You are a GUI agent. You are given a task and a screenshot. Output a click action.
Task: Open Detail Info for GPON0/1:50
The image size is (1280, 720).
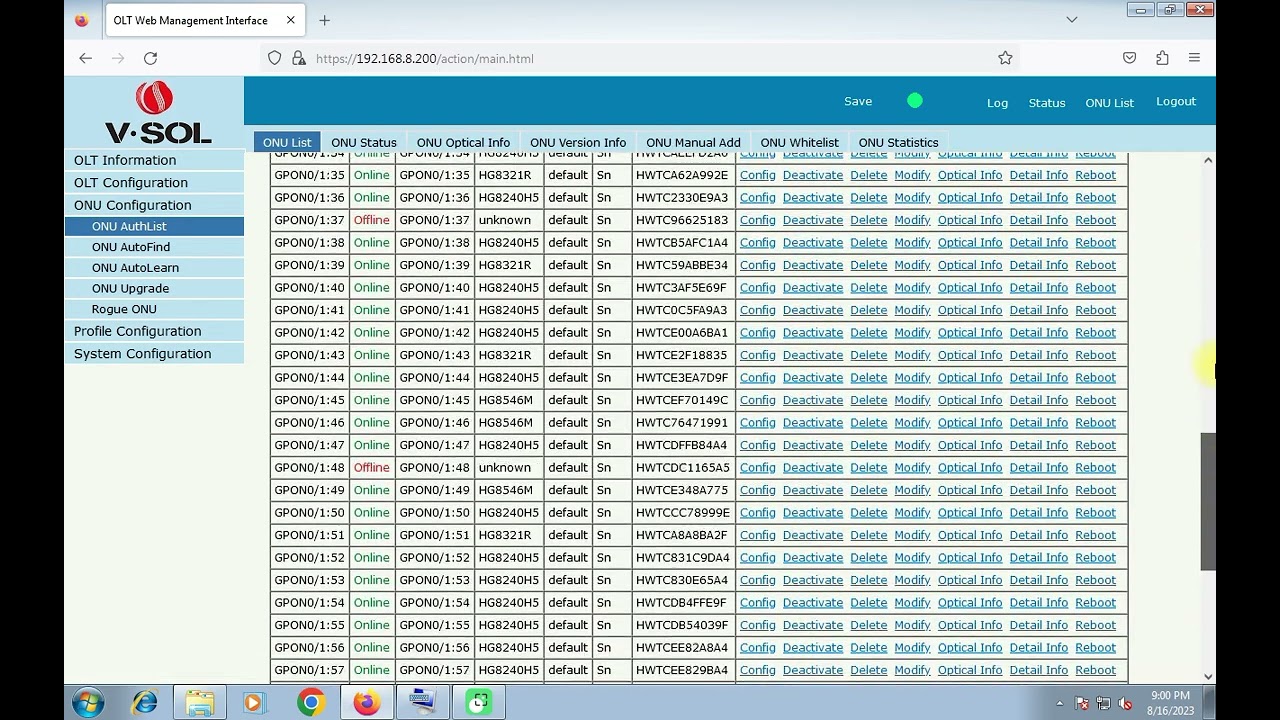pyautogui.click(x=1038, y=513)
